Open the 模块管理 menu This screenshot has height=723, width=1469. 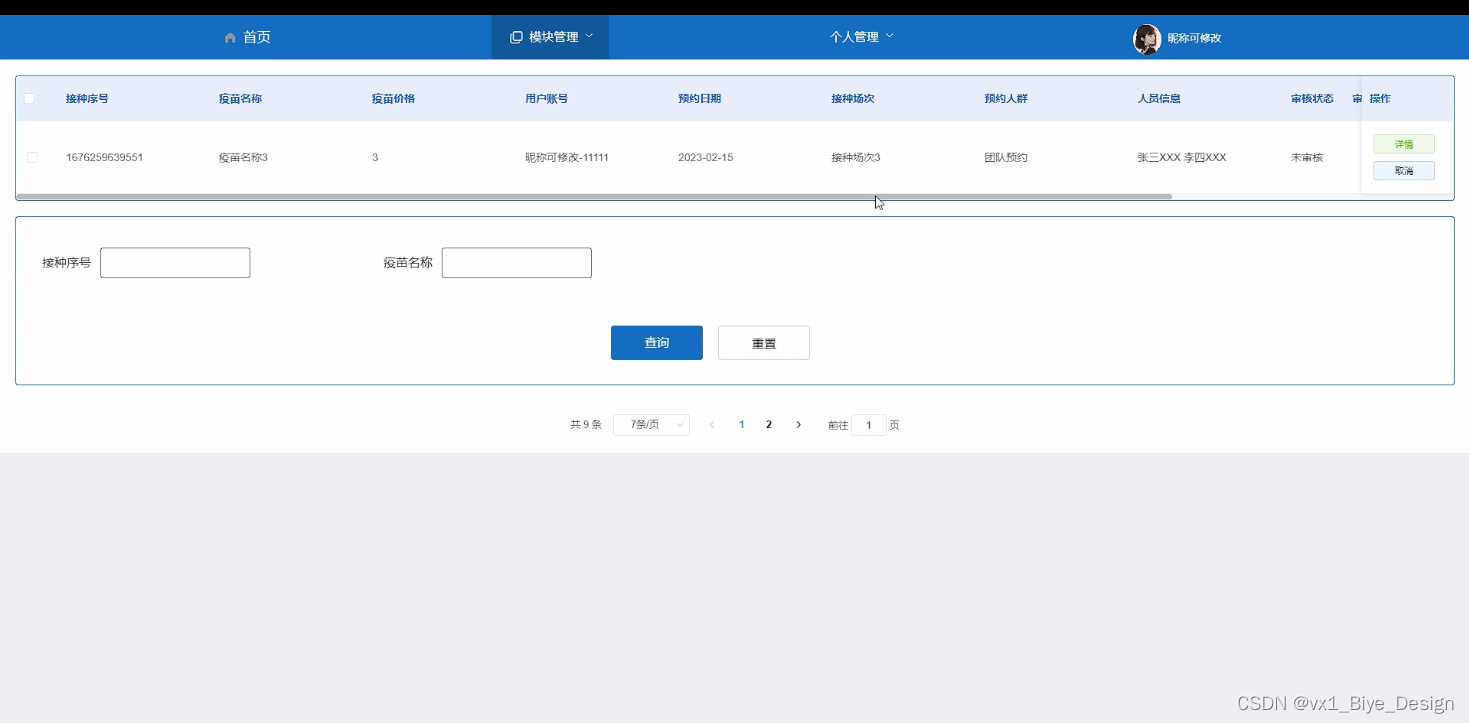pyautogui.click(x=550, y=37)
